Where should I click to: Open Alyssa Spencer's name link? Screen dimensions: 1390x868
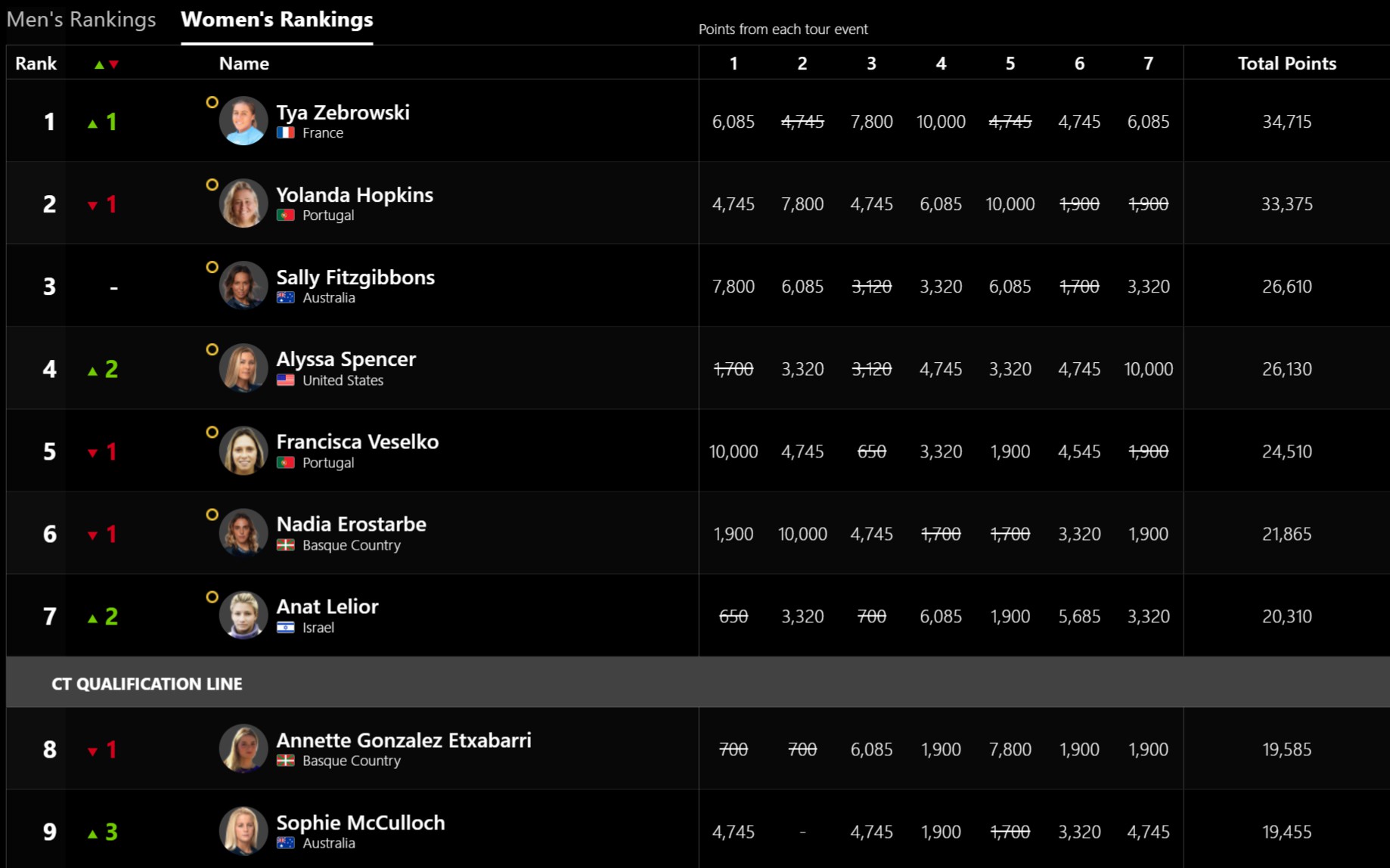coord(346,359)
